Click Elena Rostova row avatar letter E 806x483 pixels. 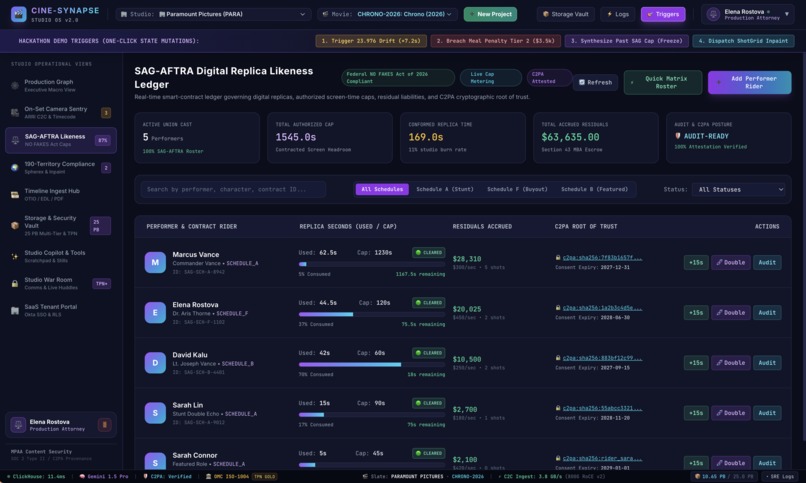click(x=155, y=312)
